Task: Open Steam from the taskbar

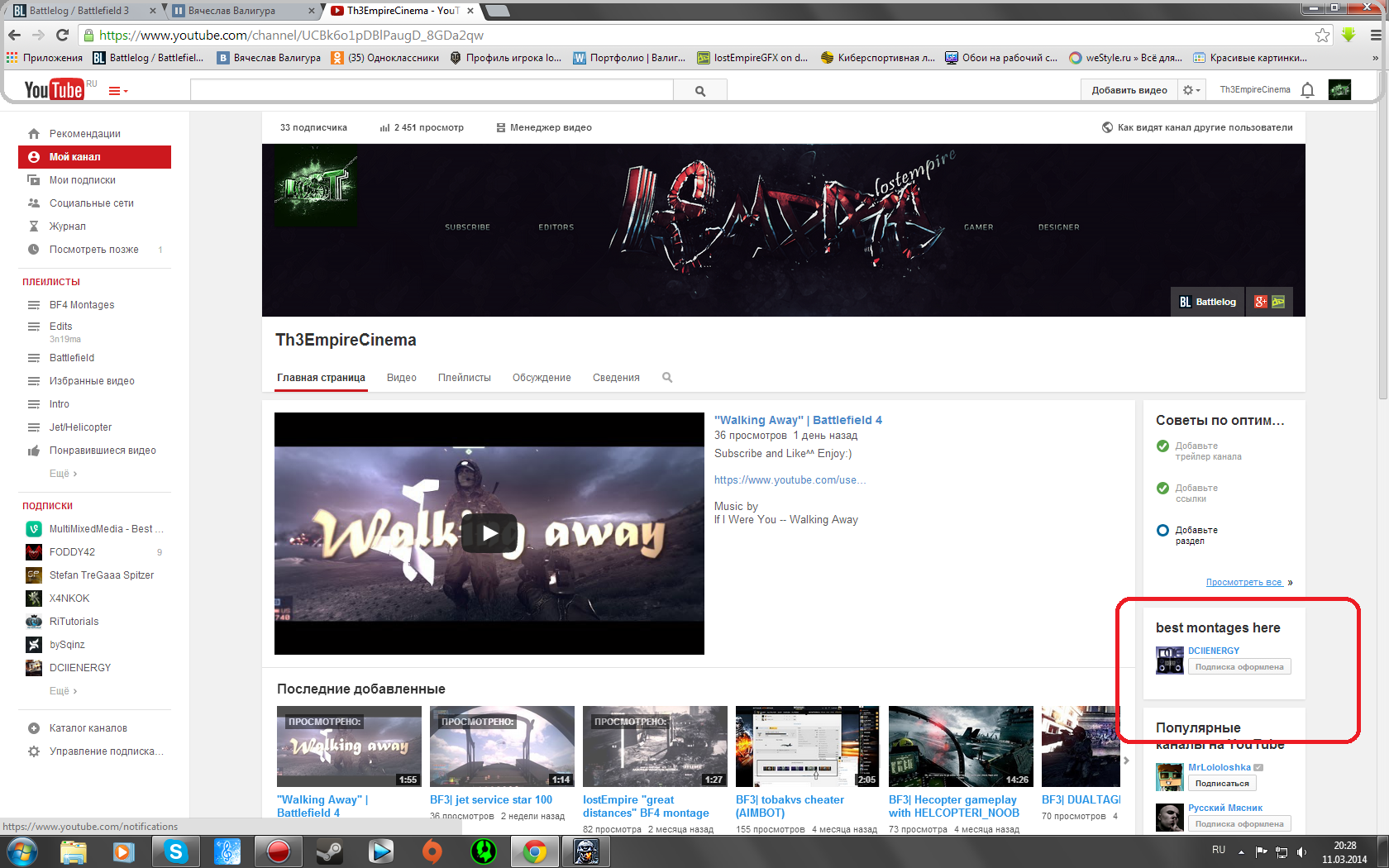Action: [x=330, y=851]
